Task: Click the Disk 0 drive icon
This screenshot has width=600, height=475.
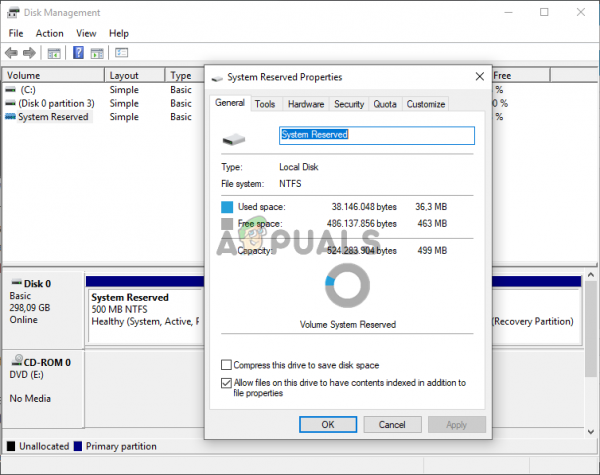Action: (17, 283)
